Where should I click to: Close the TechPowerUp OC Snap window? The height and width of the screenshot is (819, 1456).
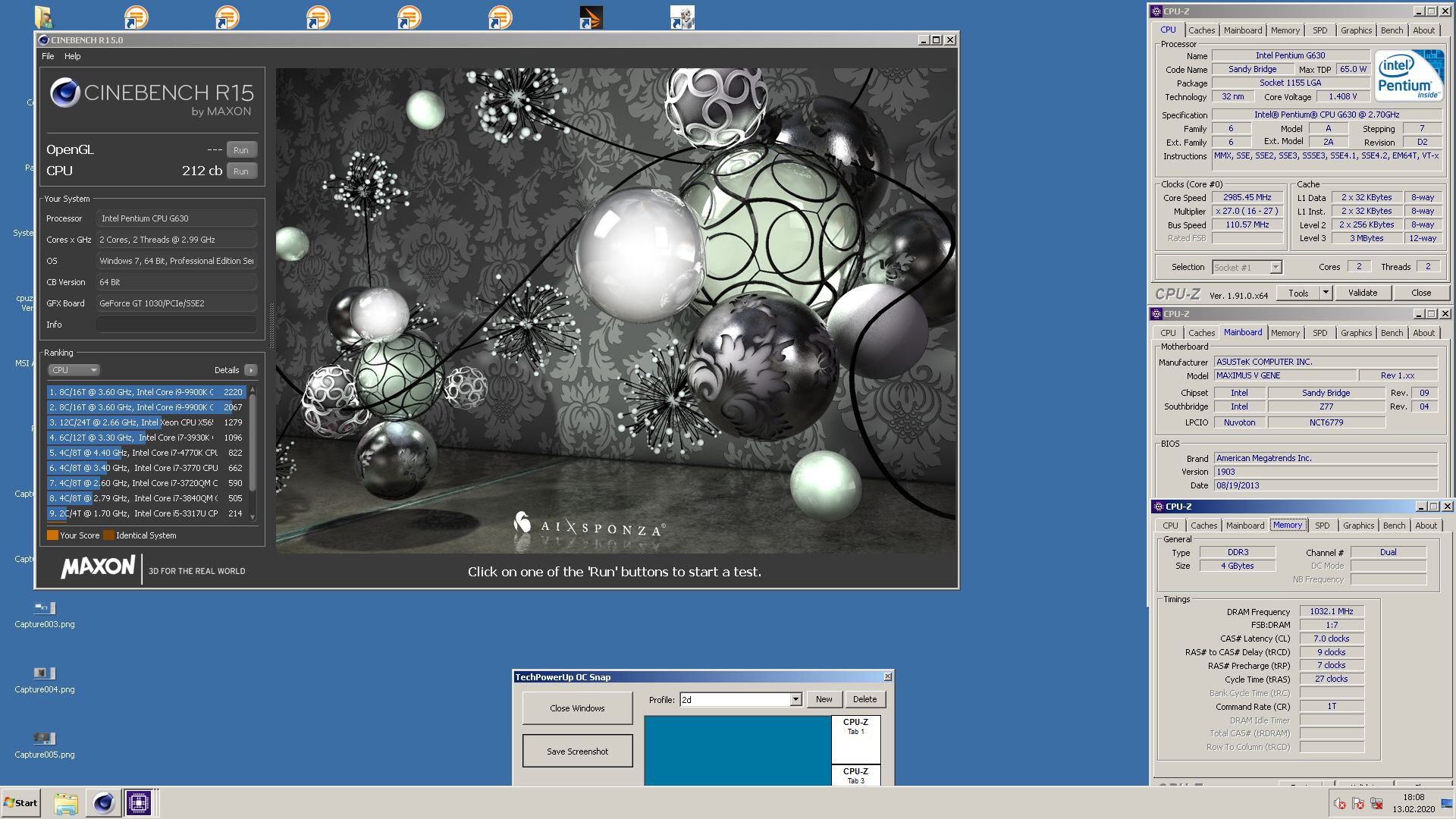[x=888, y=676]
